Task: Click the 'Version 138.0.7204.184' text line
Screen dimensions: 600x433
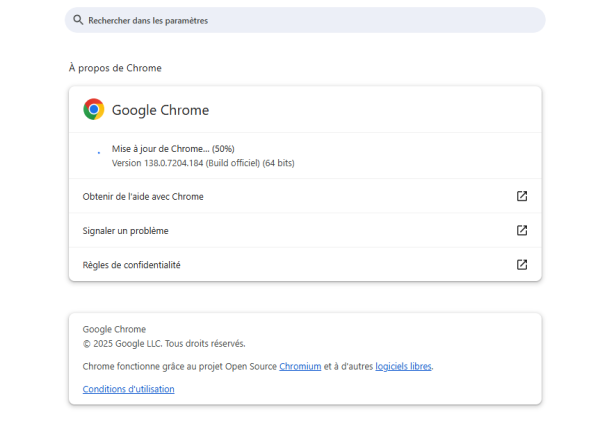Action: pos(203,163)
